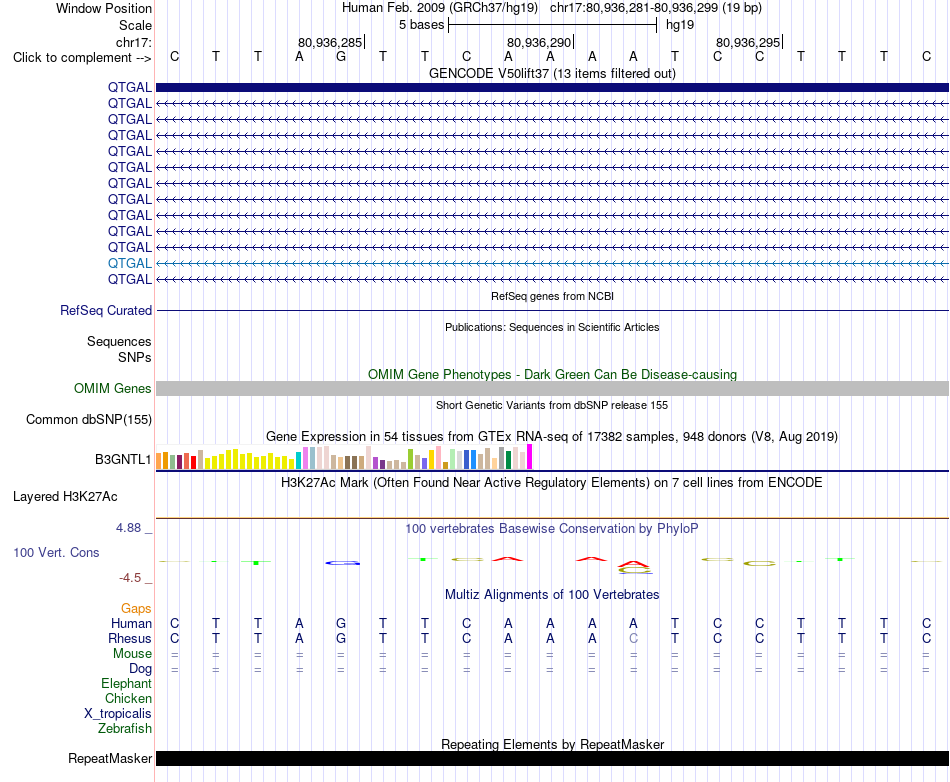Select the light-blue QTGAL transcript label
The height and width of the screenshot is (782, 950).
coord(130,263)
